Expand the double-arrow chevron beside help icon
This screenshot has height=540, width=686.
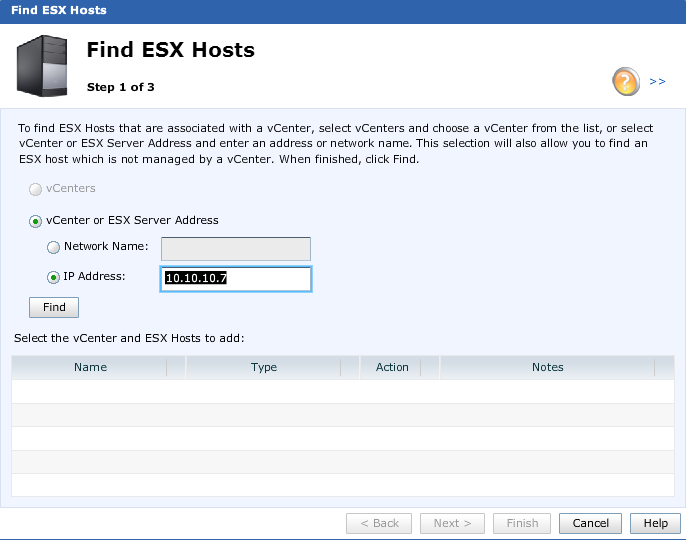pyautogui.click(x=657, y=82)
